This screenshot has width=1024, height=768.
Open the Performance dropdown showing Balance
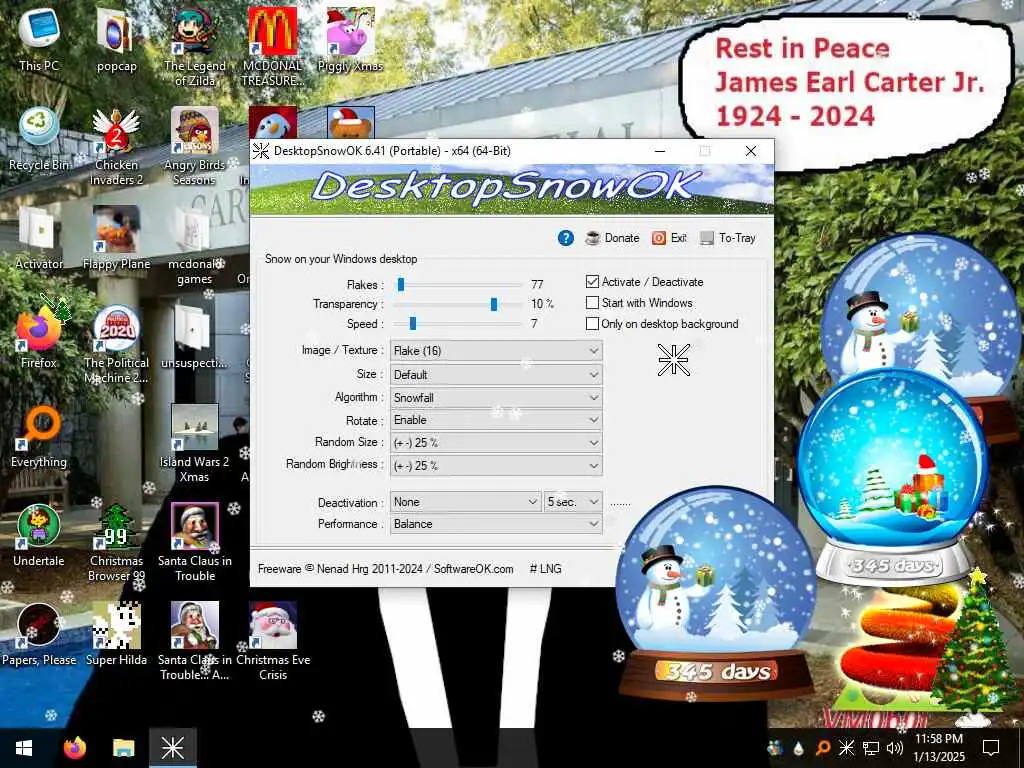tap(496, 524)
